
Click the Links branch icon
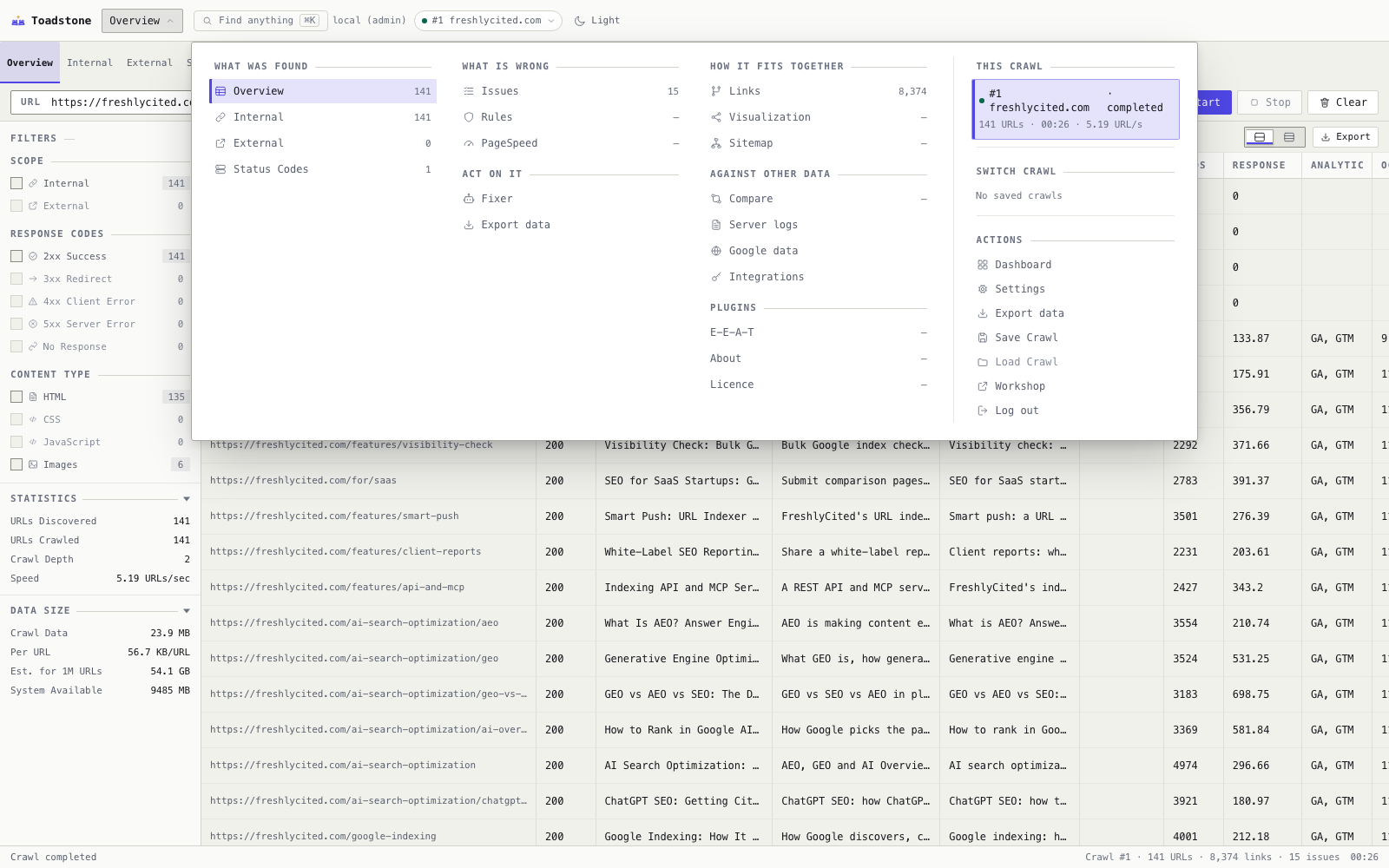(x=716, y=91)
